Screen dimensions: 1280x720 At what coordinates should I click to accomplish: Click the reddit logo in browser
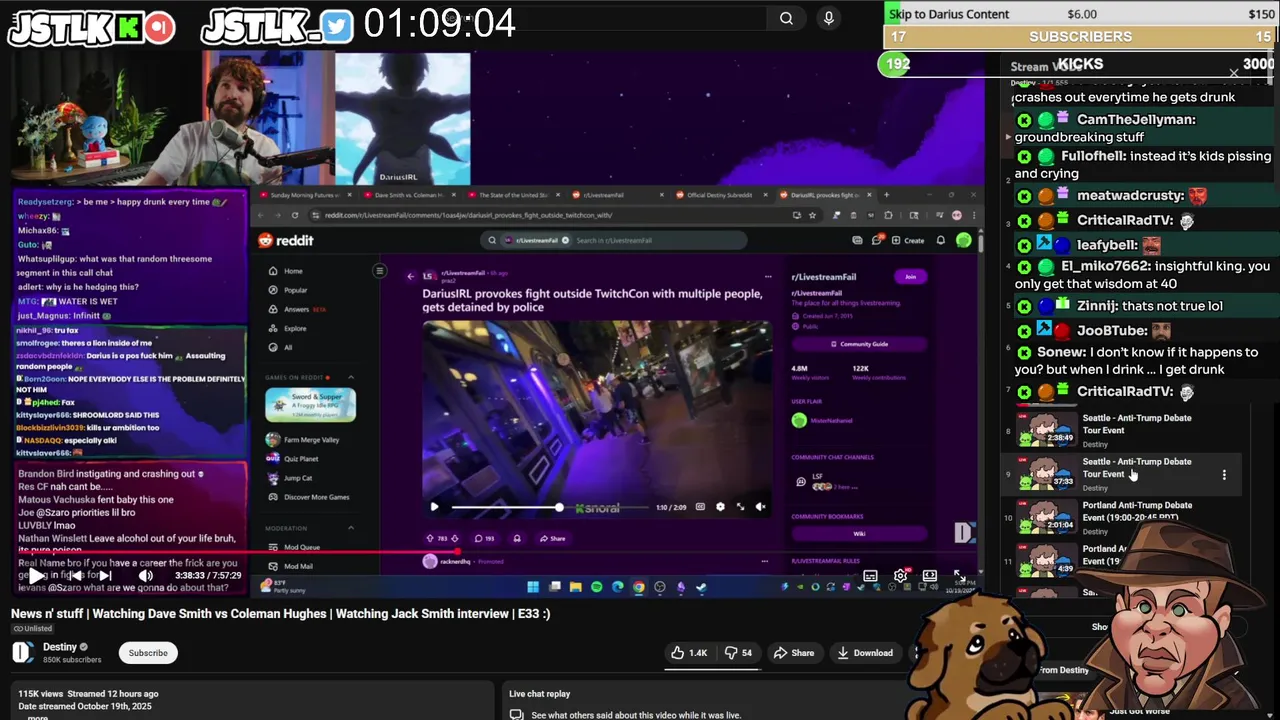click(286, 240)
